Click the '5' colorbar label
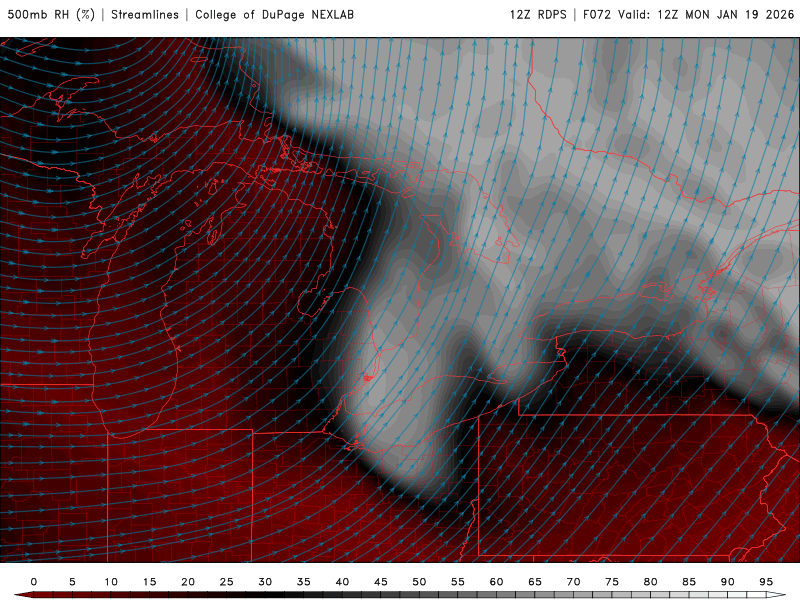The width and height of the screenshot is (800, 600). [x=72, y=582]
